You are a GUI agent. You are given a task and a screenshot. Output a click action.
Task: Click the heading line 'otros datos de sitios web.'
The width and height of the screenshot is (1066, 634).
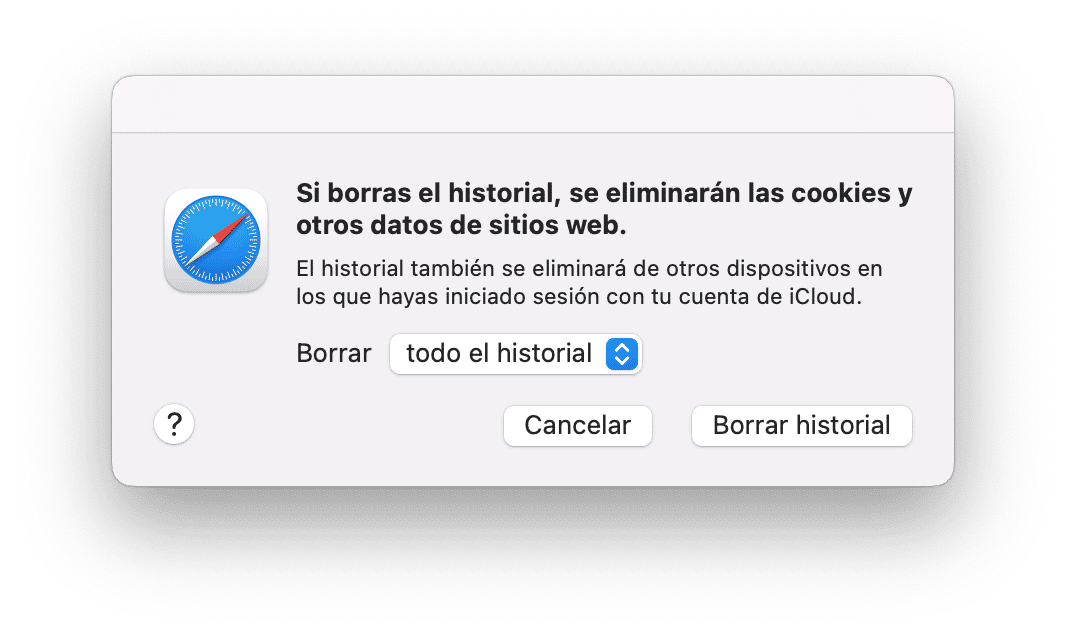click(x=461, y=225)
